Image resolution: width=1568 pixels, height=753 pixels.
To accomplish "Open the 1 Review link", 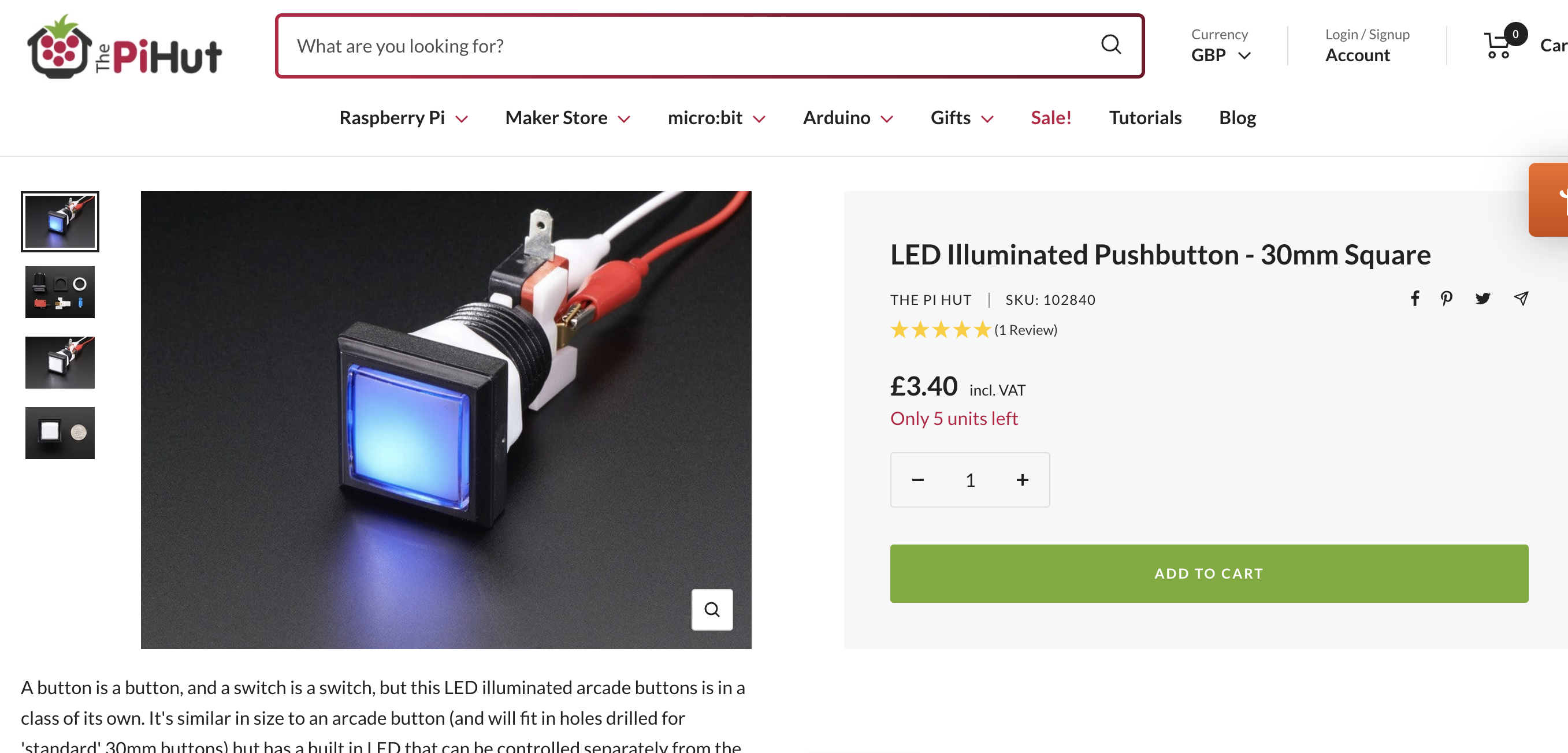I will (x=1025, y=330).
